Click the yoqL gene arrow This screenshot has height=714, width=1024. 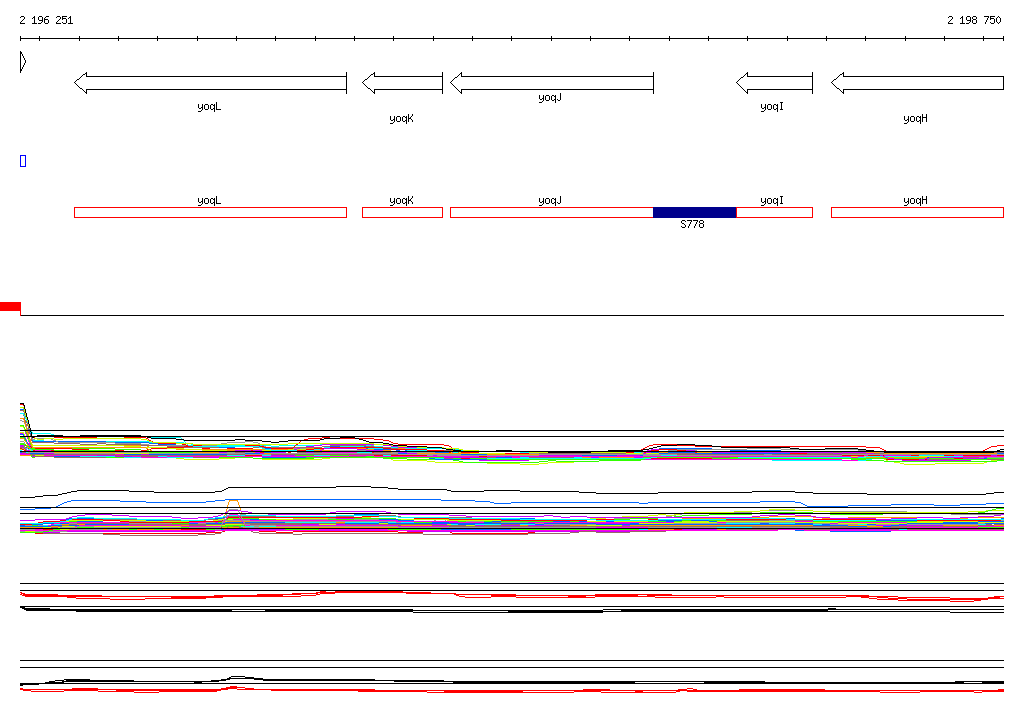(x=210, y=83)
